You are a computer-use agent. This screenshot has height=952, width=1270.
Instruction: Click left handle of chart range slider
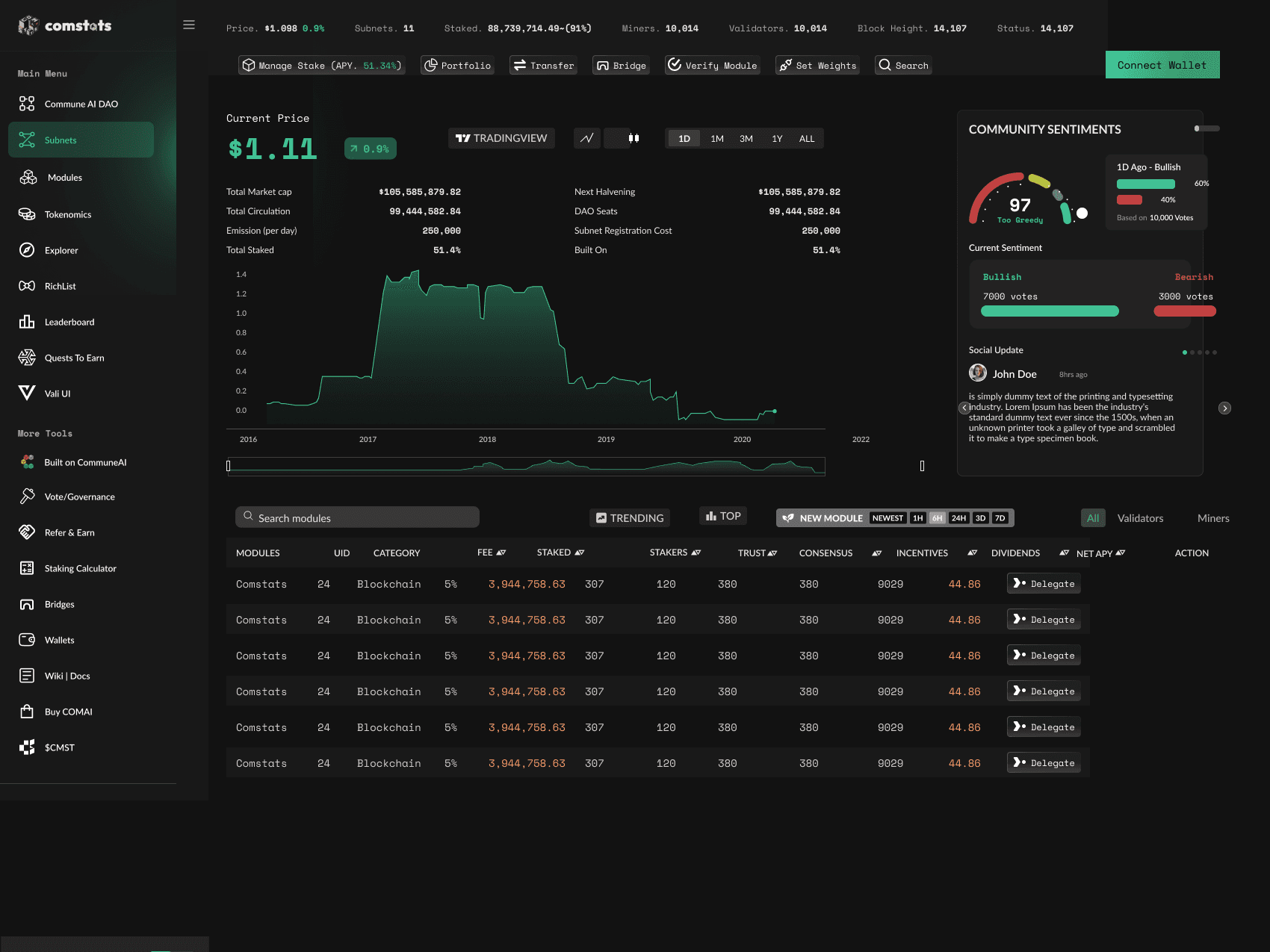click(229, 466)
